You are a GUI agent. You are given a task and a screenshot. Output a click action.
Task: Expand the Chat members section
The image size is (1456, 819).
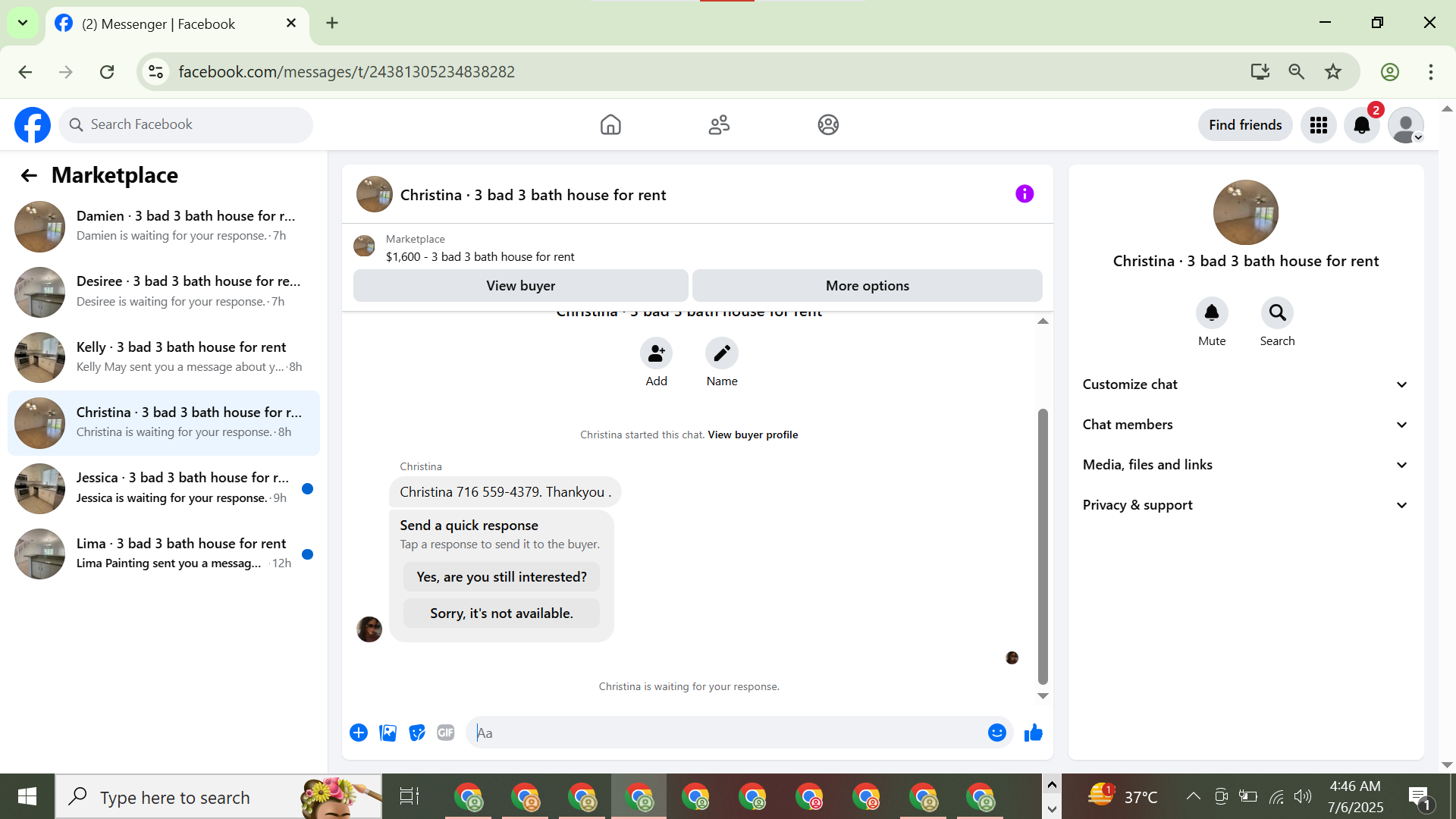[x=1246, y=425]
